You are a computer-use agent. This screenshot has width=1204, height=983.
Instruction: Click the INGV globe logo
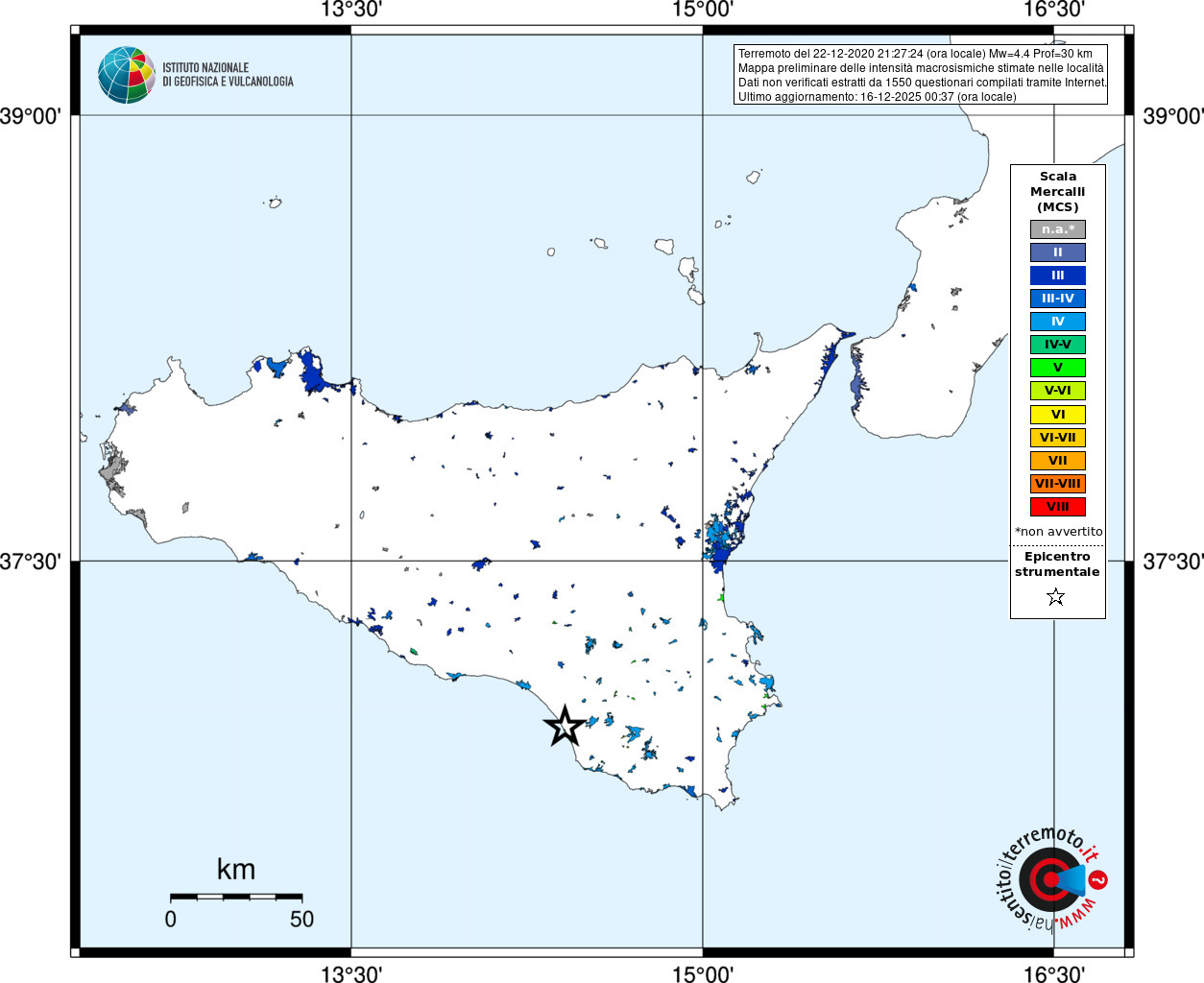pos(127,75)
